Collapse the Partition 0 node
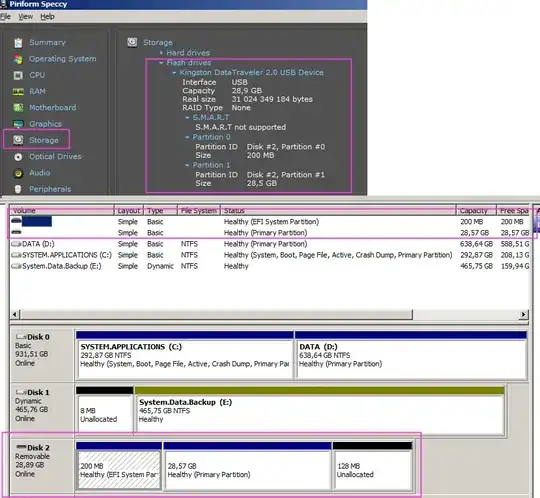Screen dimensions: 540x498 click(x=187, y=137)
